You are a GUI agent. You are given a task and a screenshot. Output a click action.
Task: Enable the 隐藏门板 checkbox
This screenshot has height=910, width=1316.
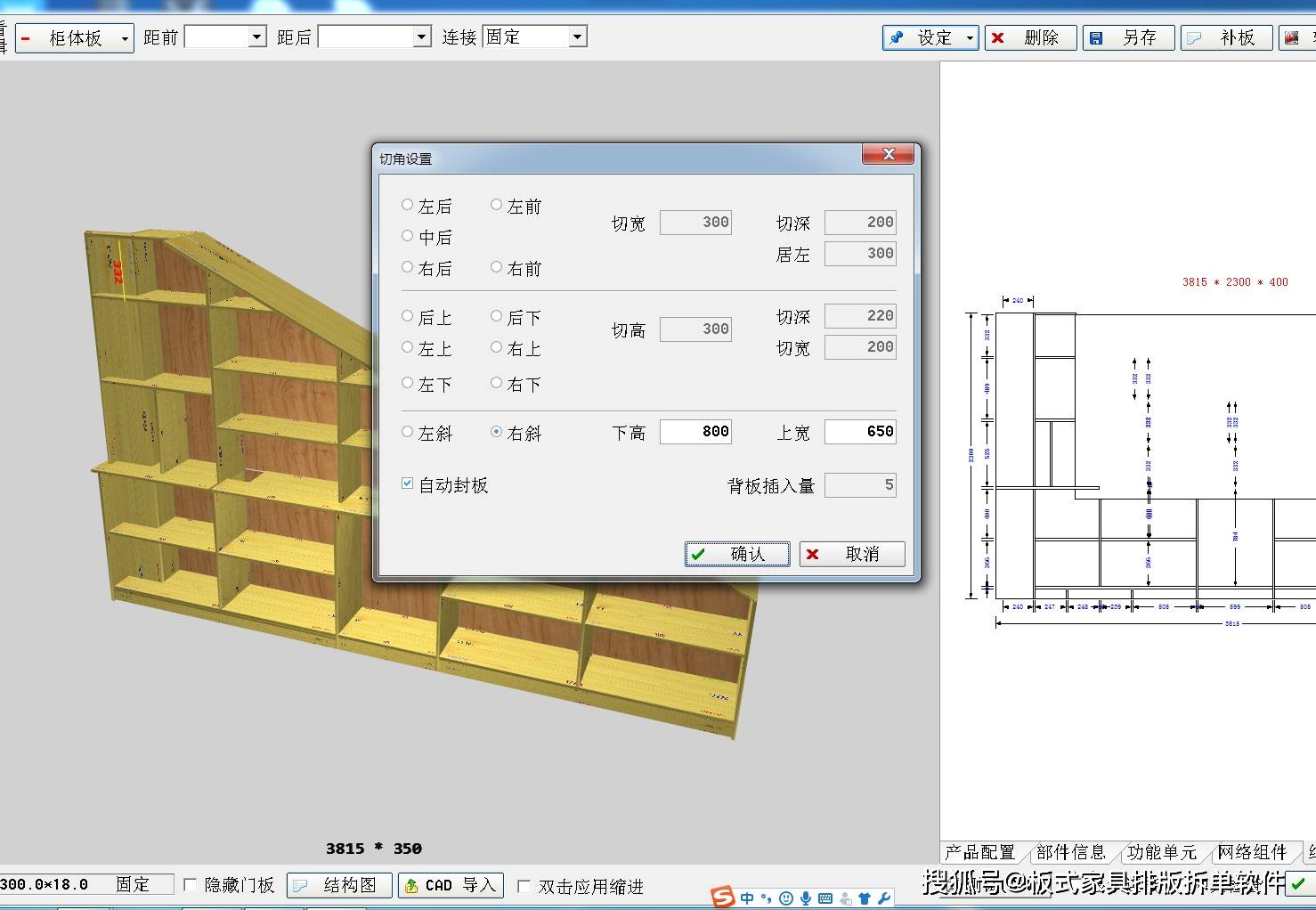click(x=190, y=885)
